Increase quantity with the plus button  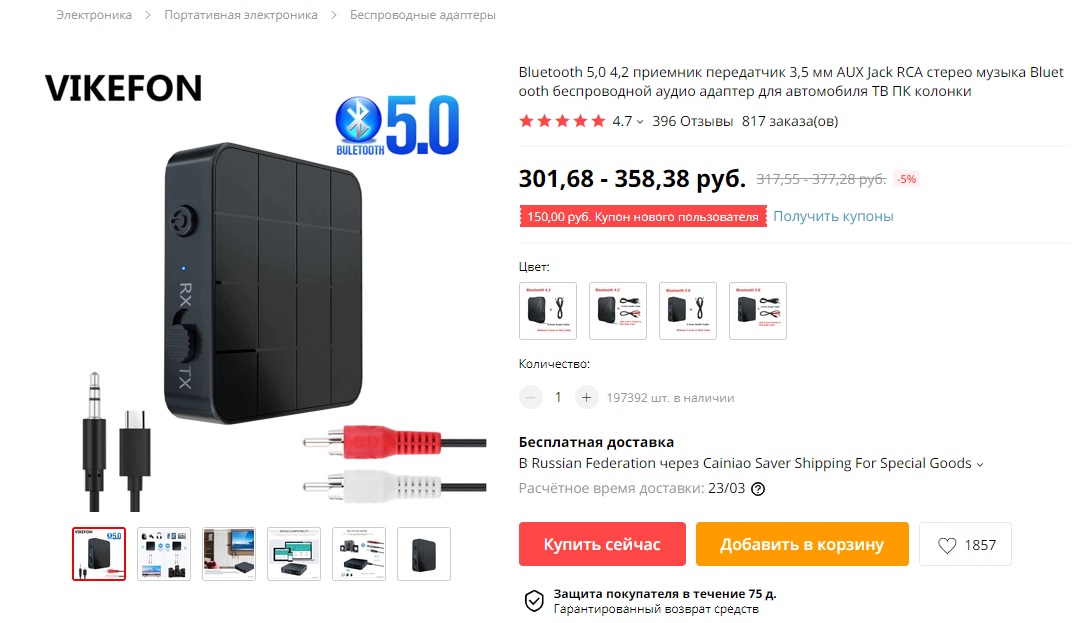[x=586, y=398]
